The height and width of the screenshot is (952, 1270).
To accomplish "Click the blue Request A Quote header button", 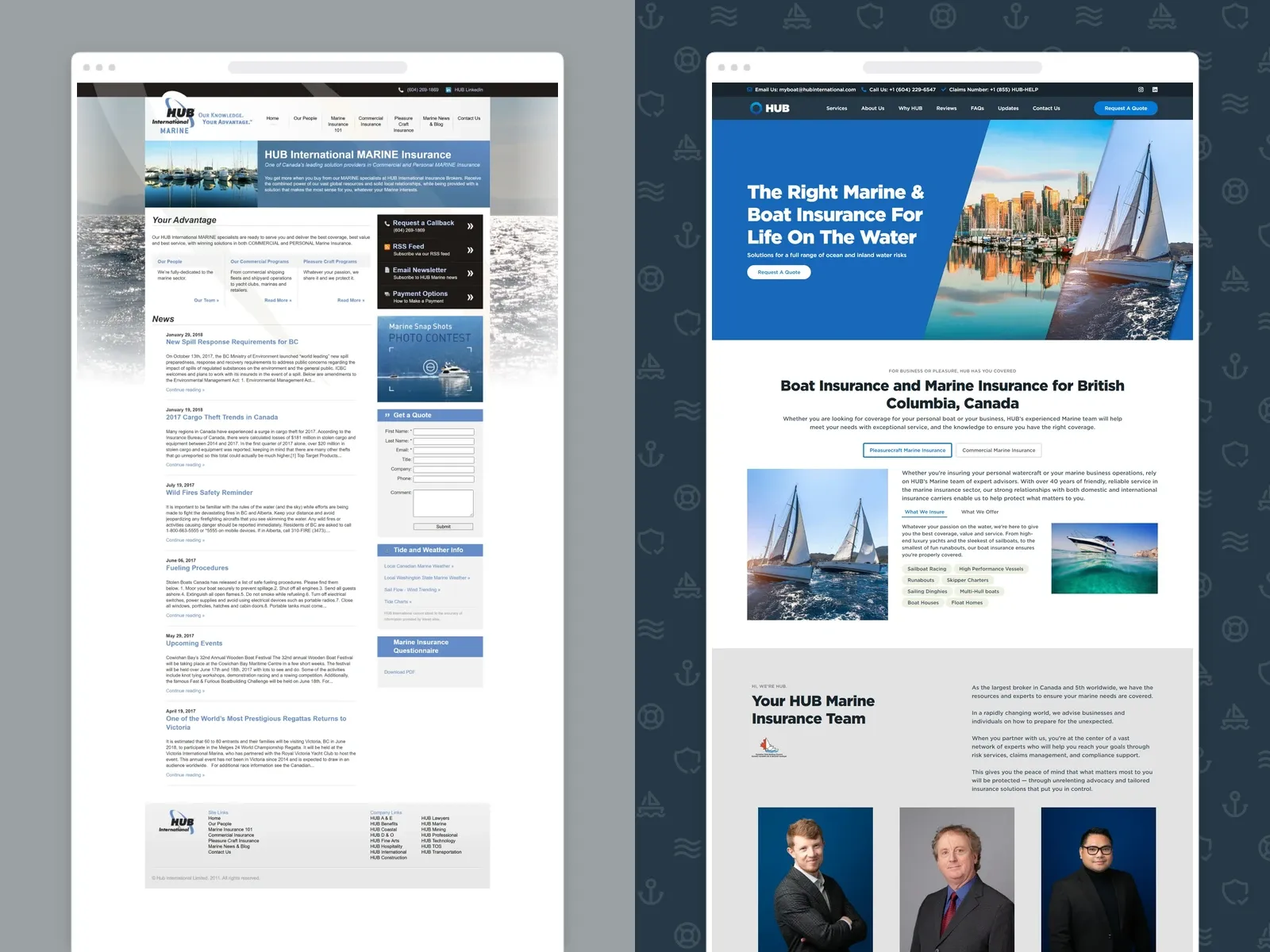I will [x=1126, y=108].
